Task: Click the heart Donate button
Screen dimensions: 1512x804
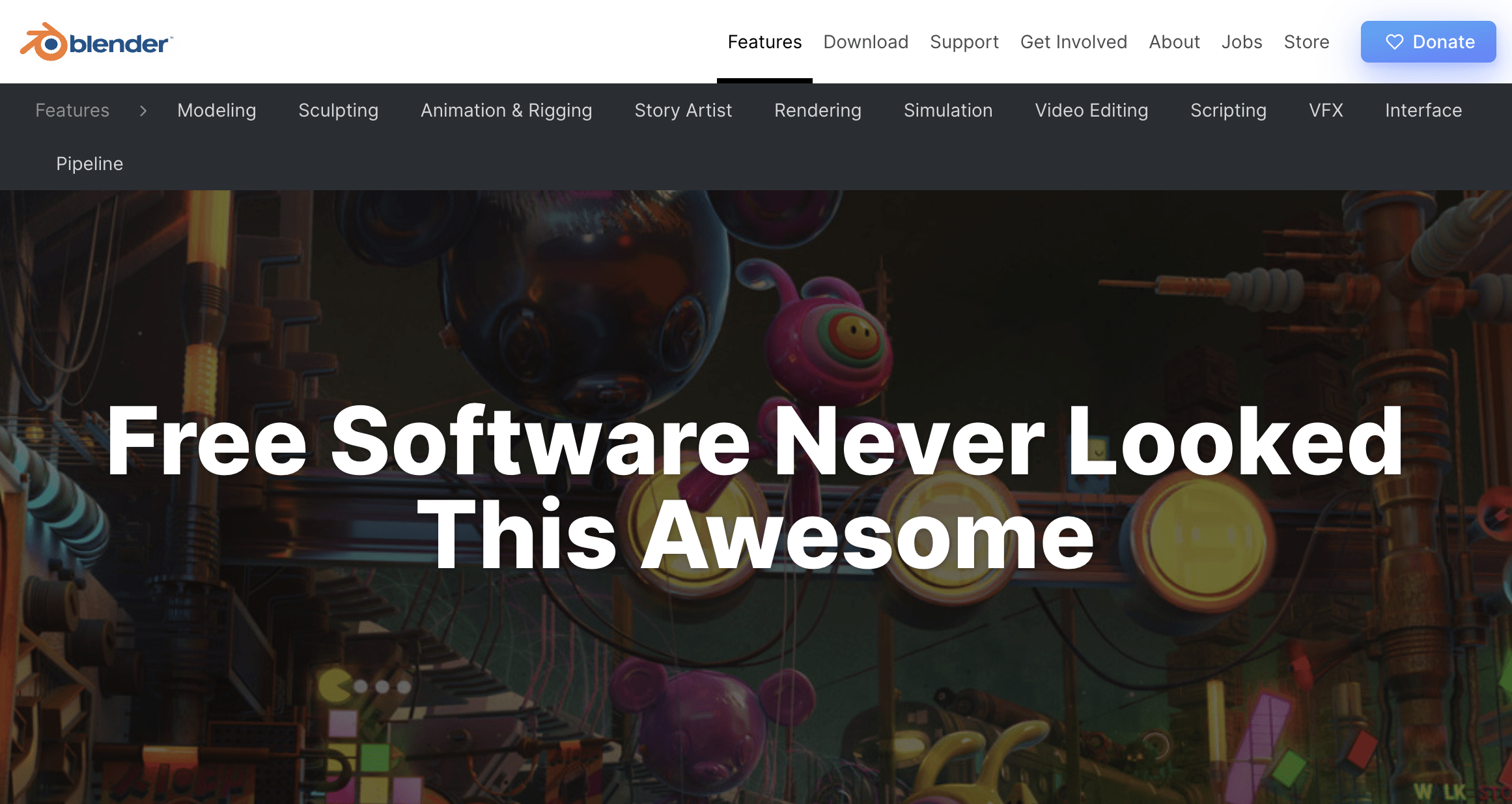Action: 1428,42
